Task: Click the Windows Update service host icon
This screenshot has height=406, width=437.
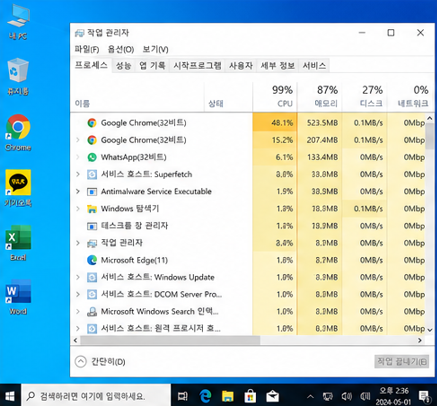Action: click(92, 277)
